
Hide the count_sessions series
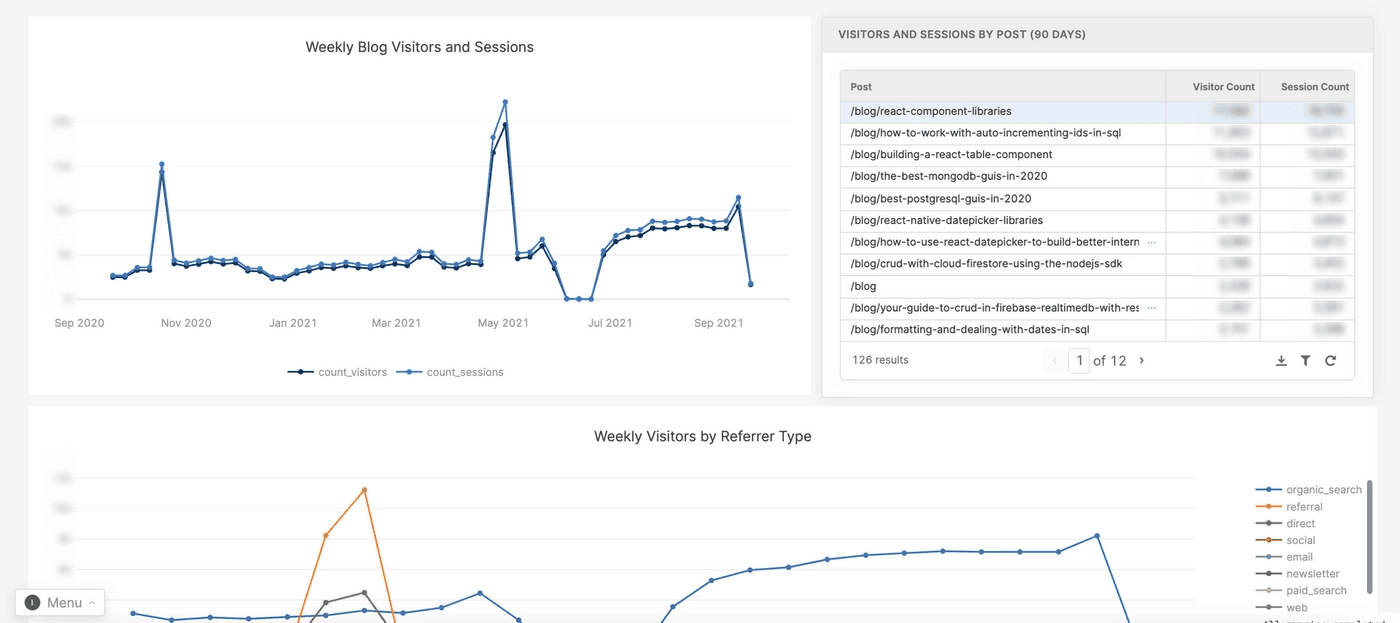click(x=465, y=371)
